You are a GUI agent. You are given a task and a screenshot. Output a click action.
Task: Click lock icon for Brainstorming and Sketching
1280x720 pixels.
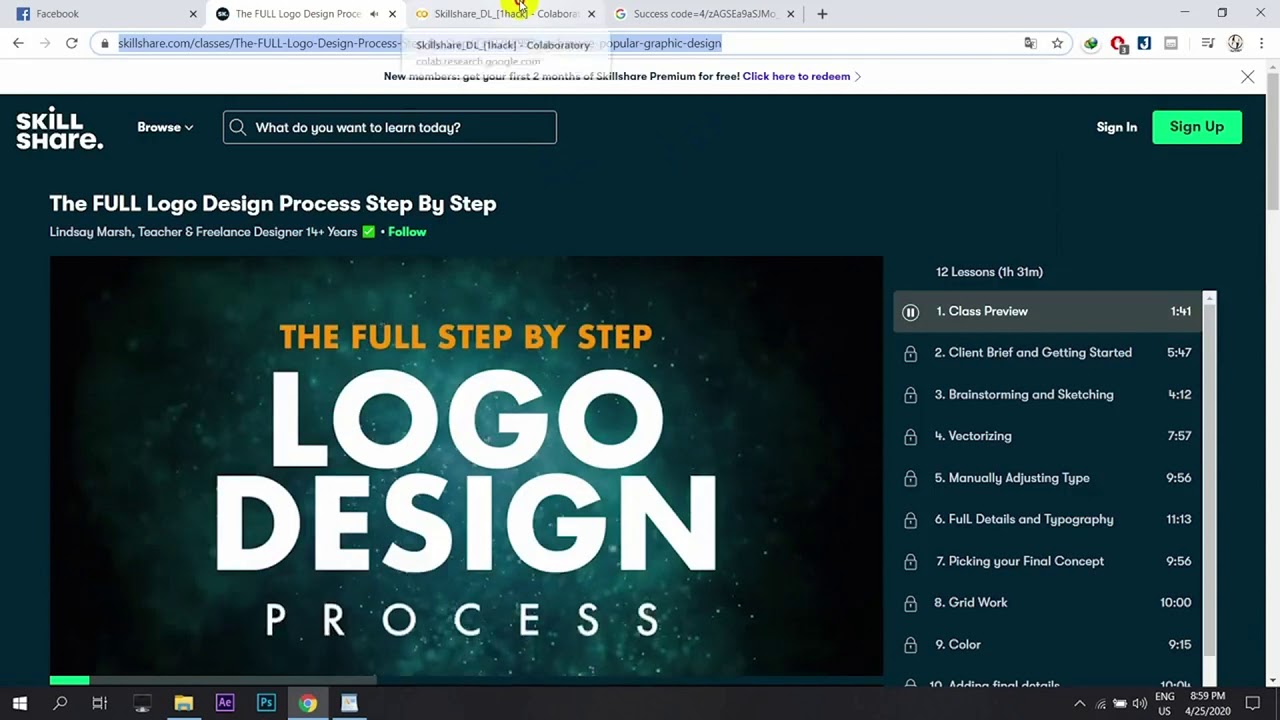tap(910, 395)
